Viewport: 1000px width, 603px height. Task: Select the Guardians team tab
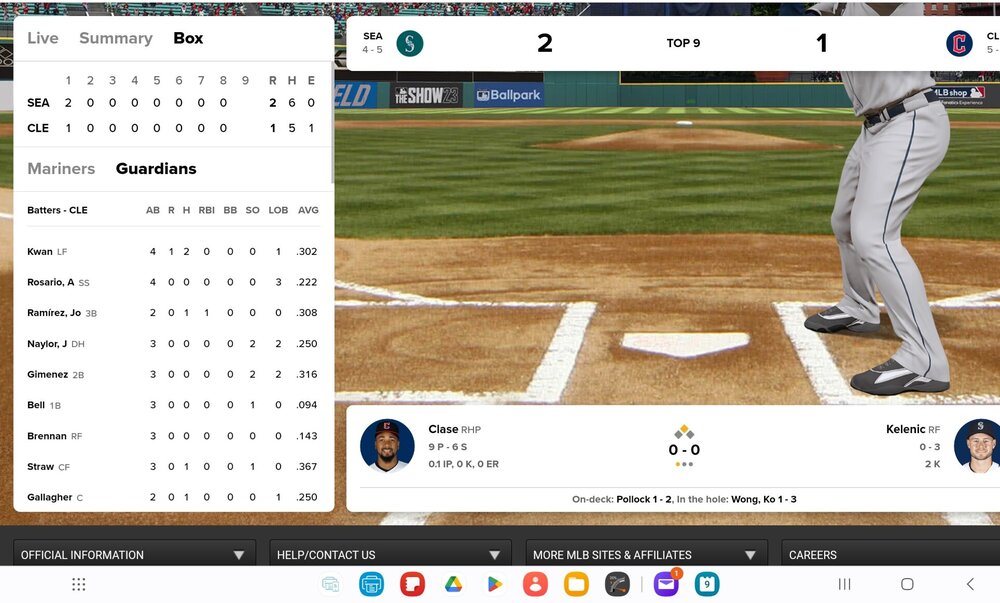[x=156, y=168]
